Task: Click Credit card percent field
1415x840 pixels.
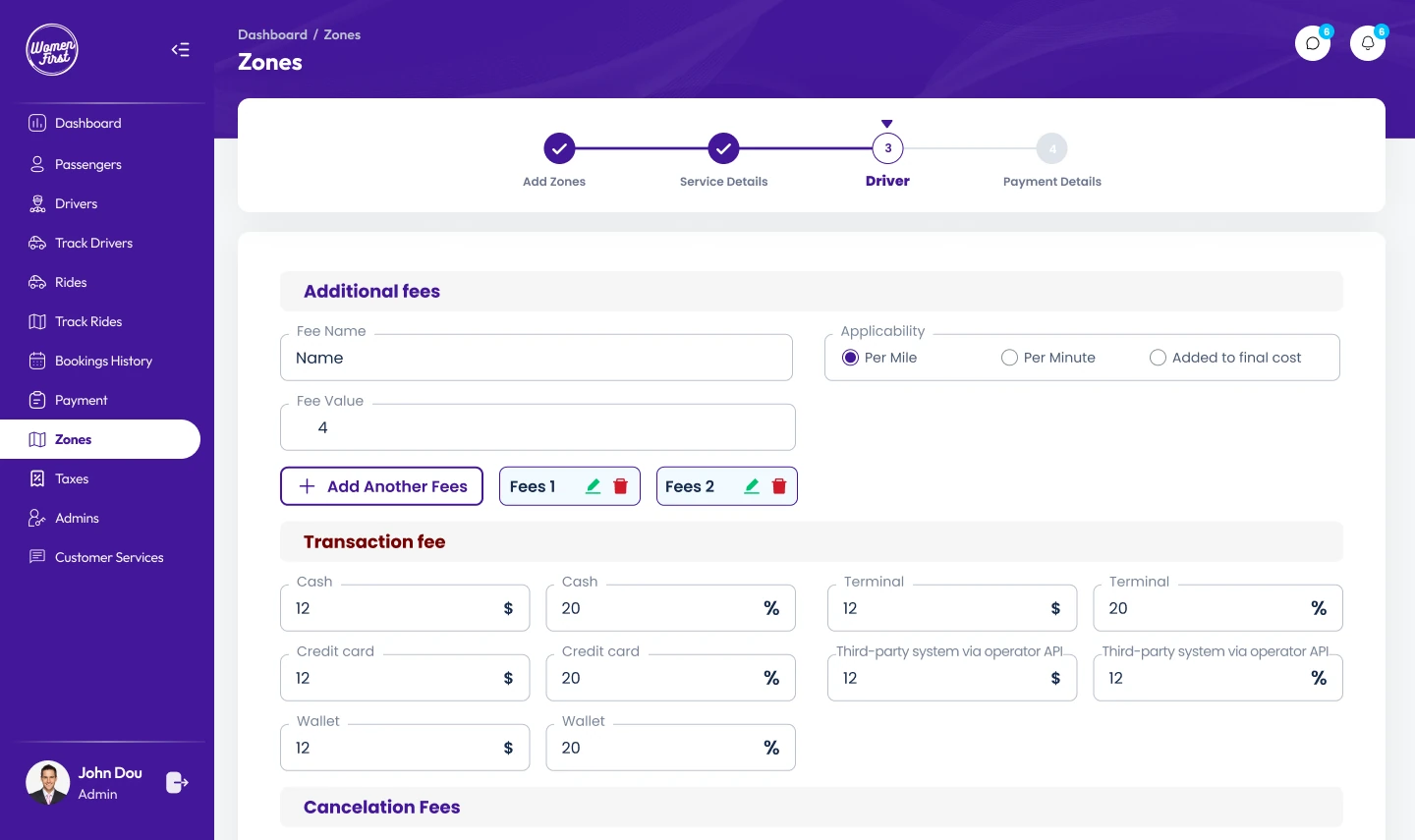Action: point(670,678)
